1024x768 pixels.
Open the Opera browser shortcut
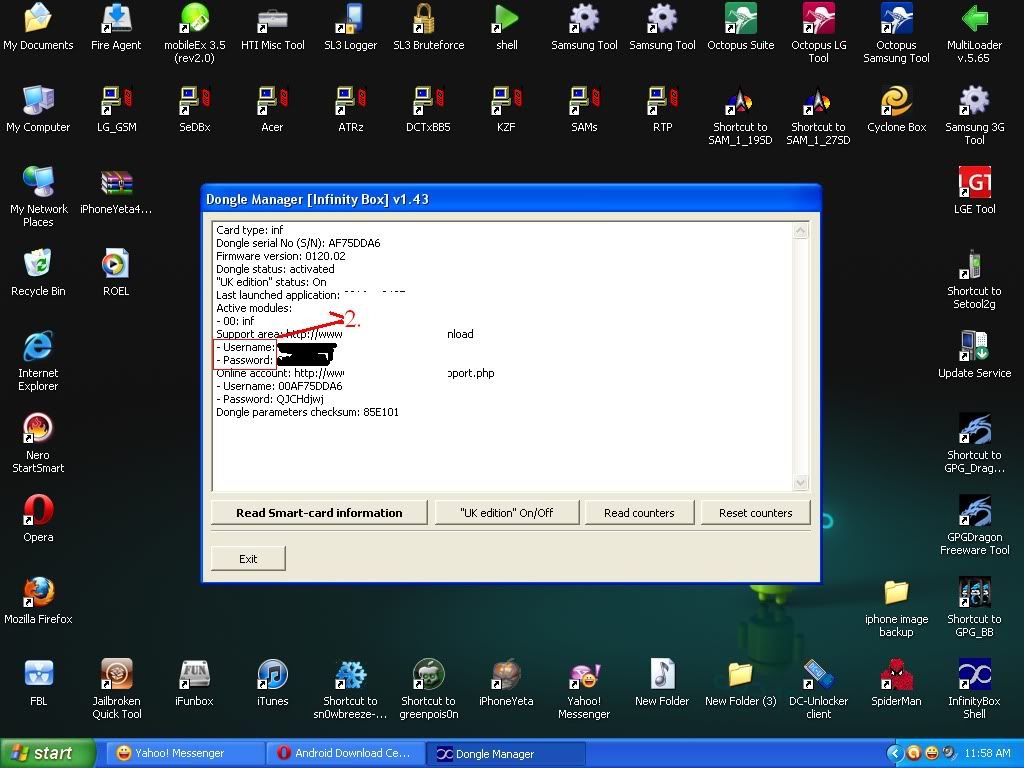[x=38, y=519]
